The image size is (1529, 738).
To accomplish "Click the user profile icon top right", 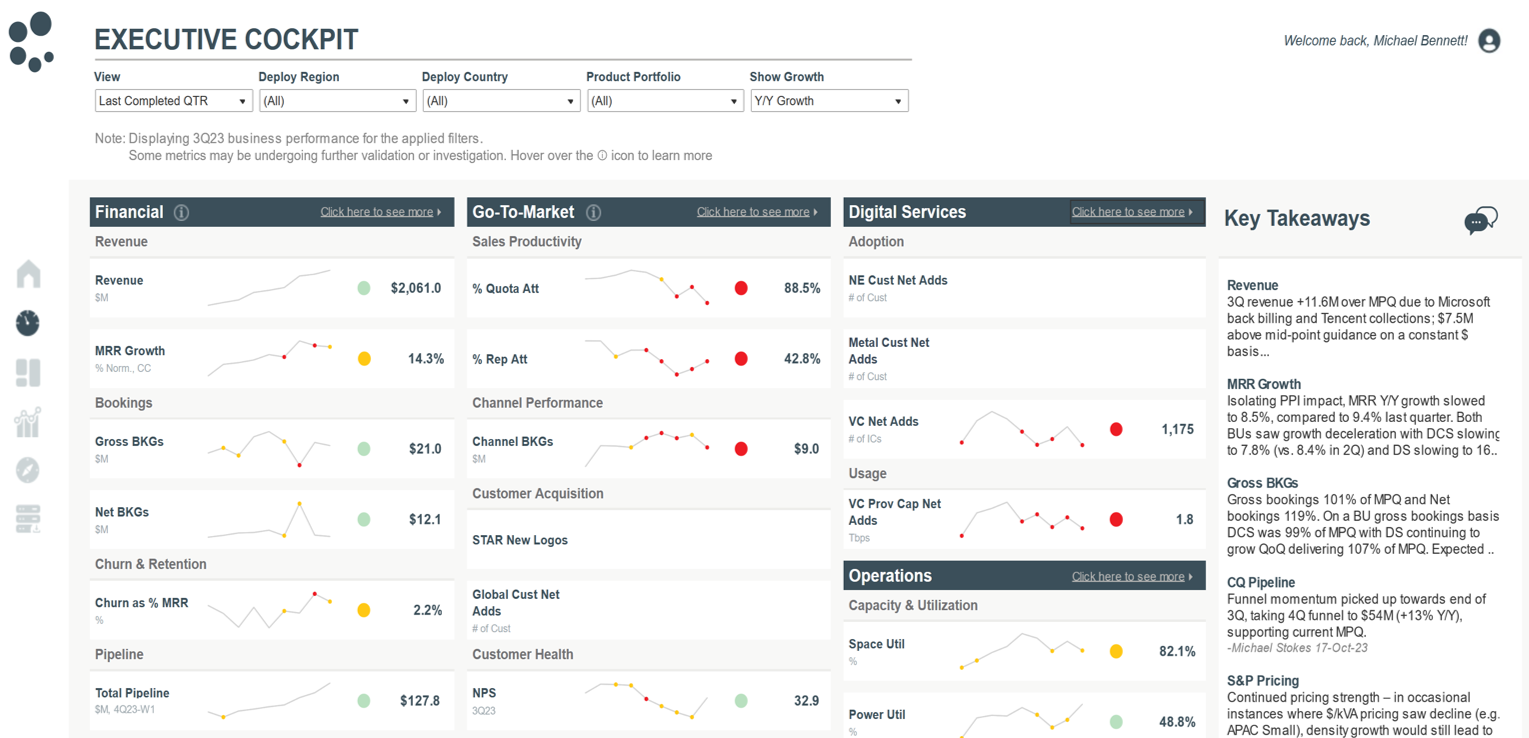I will (1489, 41).
